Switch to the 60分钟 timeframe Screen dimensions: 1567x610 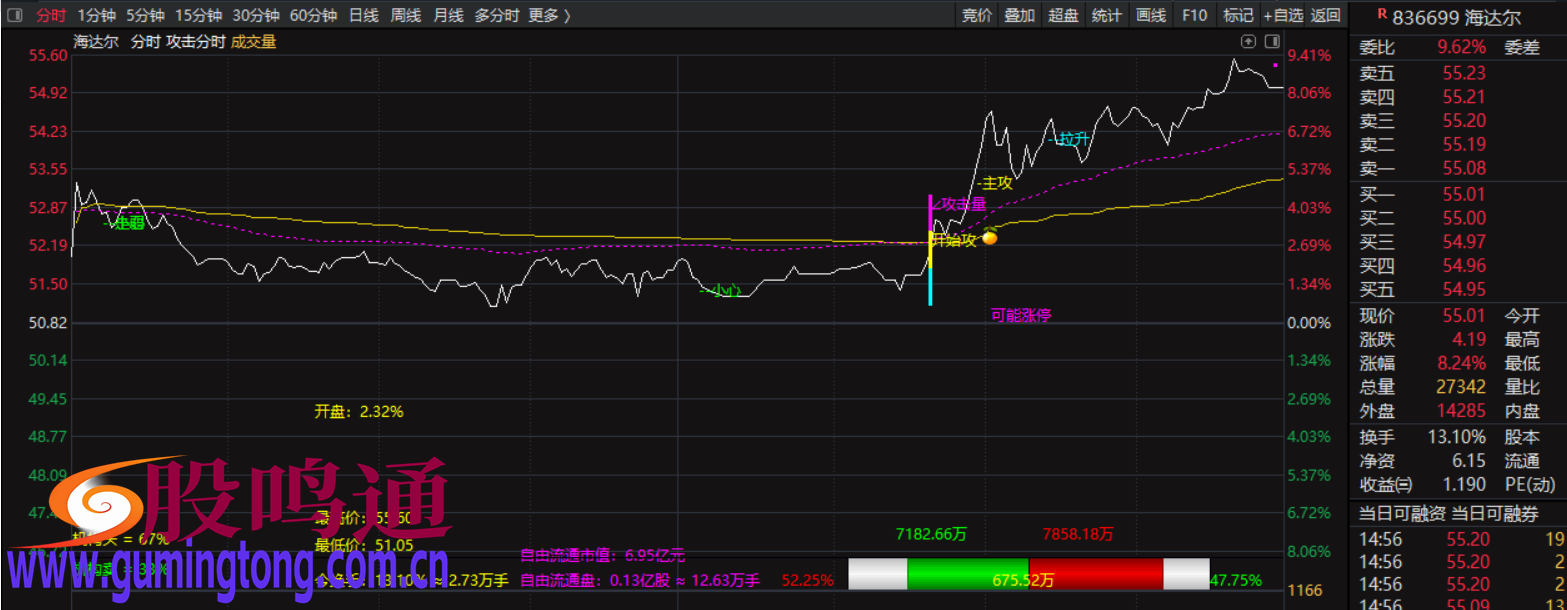(x=313, y=15)
